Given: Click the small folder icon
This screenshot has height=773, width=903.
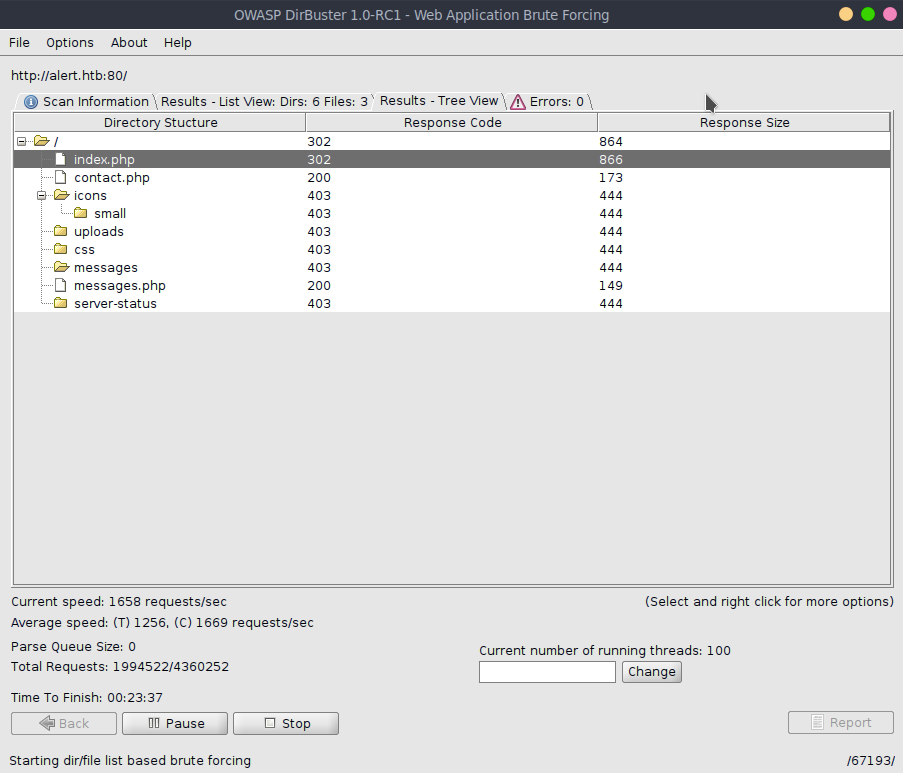Looking at the screenshot, I should pyautogui.click(x=81, y=213).
